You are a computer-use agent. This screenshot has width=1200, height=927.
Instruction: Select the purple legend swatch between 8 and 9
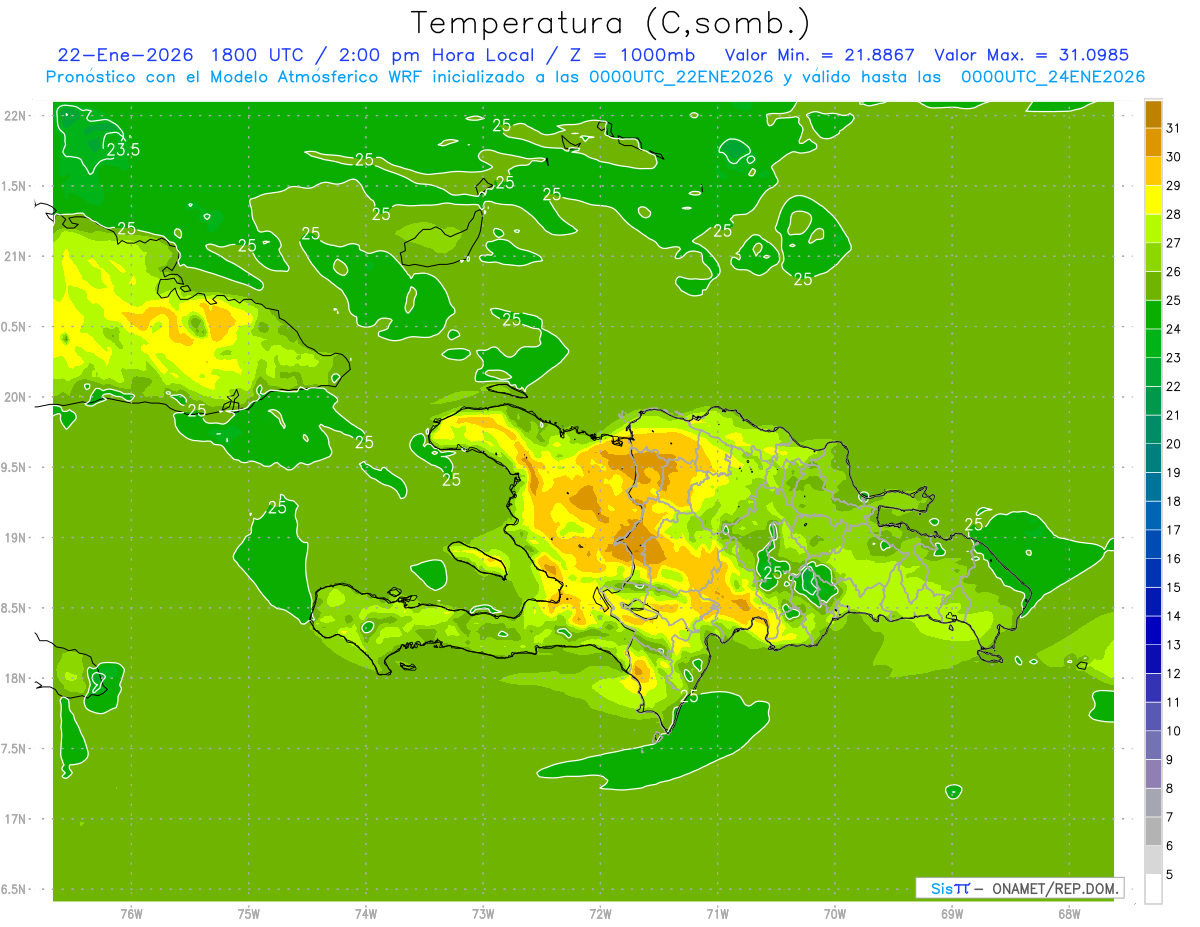1153,774
